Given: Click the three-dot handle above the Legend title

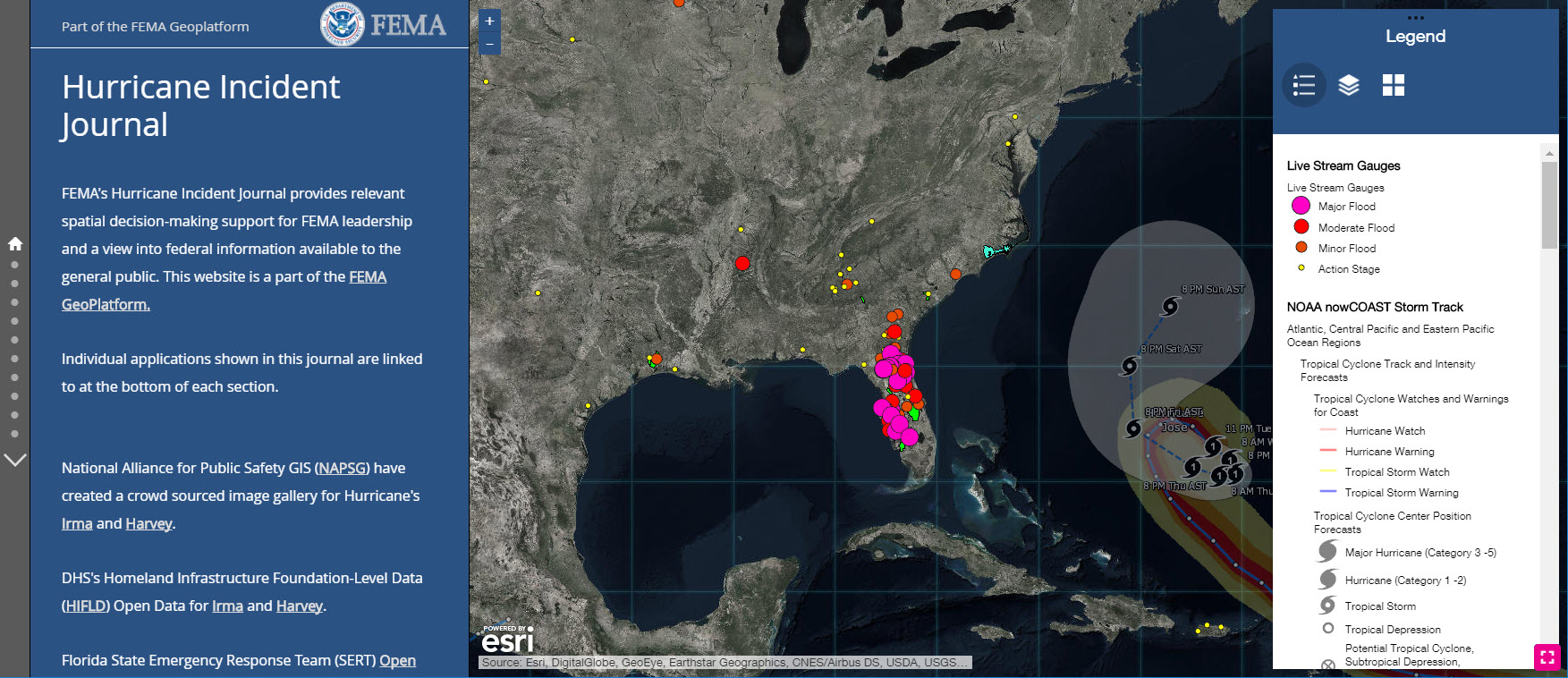Looking at the screenshot, I should tap(1415, 18).
